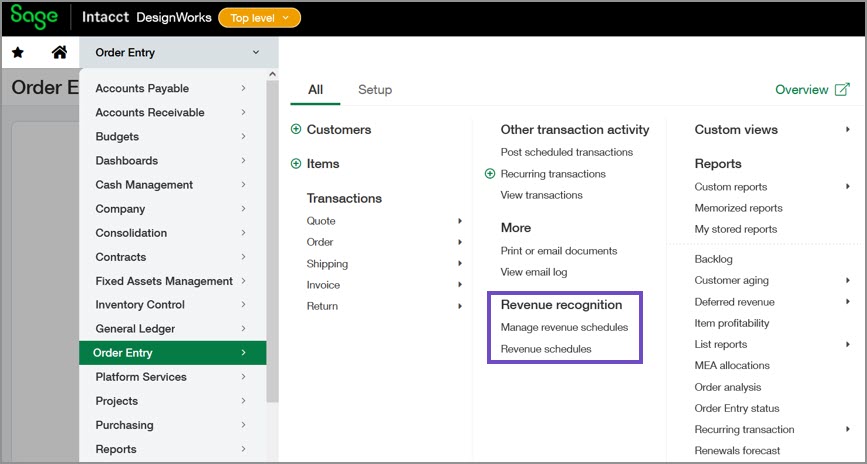Click the module list scrollbar thumb

coord(272,241)
